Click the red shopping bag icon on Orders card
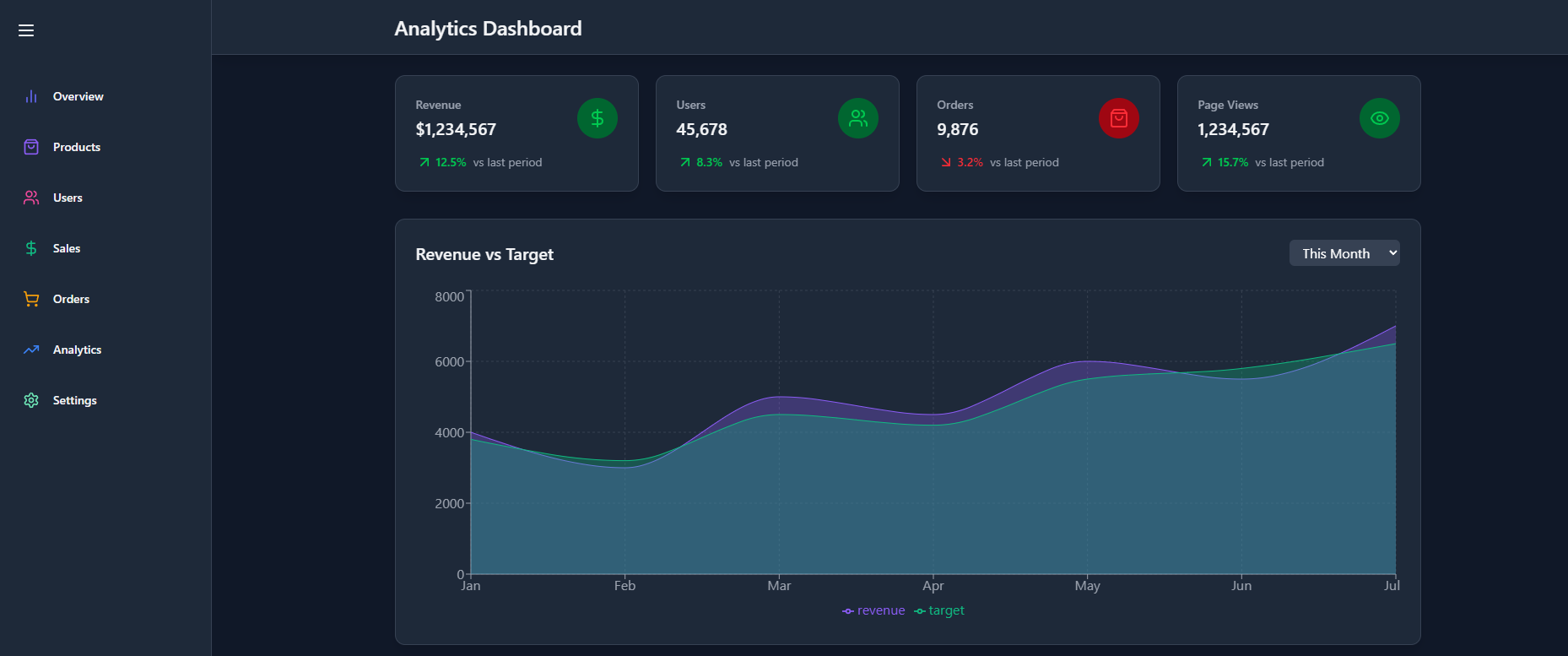 tap(1118, 118)
